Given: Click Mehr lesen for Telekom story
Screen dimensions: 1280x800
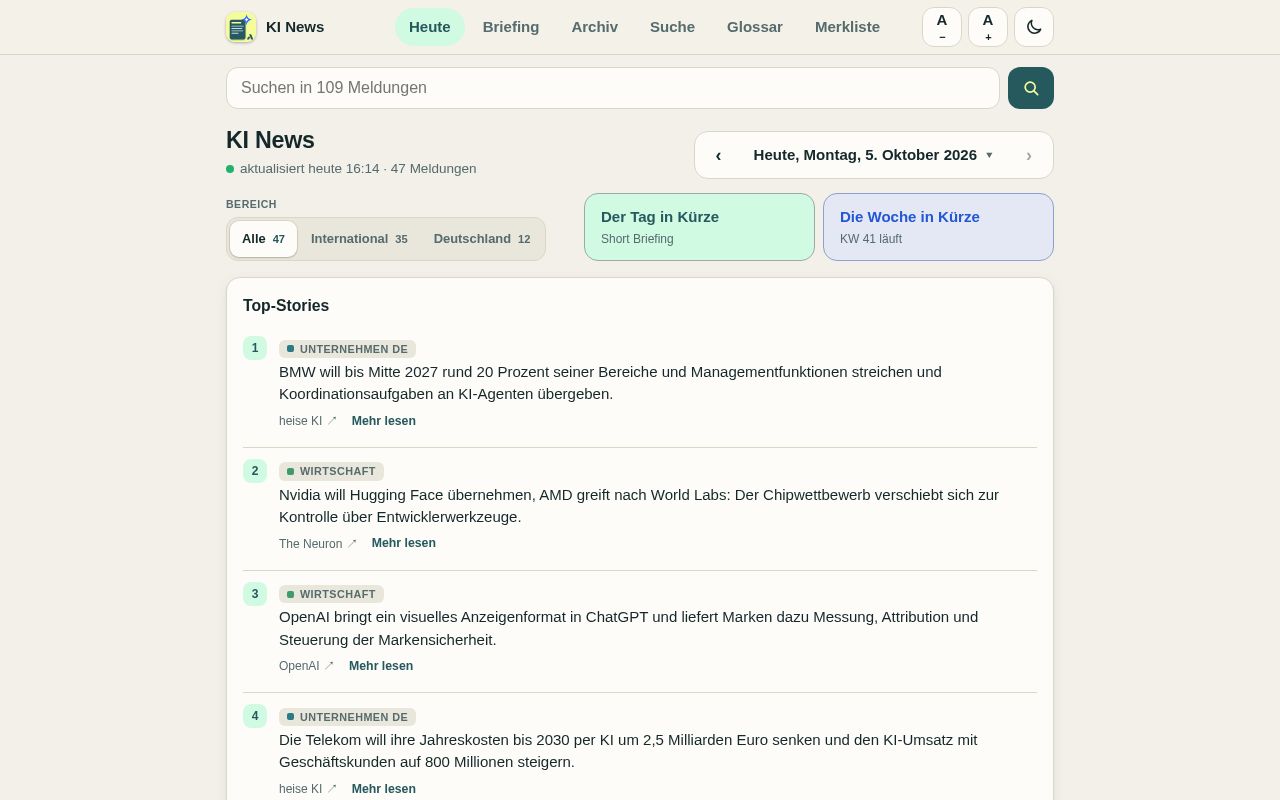Looking at the screenshot, I should pos(384,789).
